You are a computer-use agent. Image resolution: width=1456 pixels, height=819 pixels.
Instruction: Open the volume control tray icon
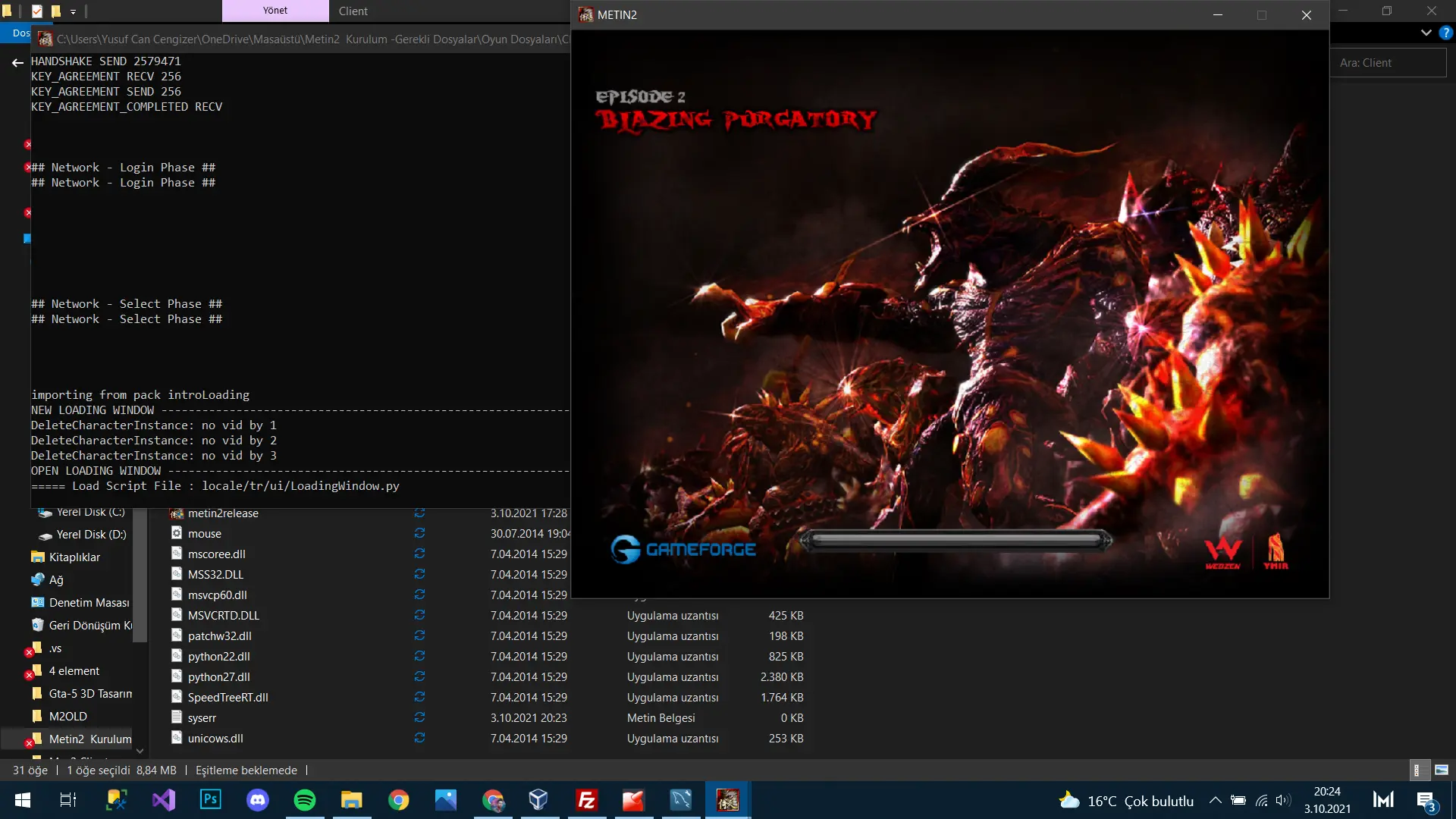1283,800
